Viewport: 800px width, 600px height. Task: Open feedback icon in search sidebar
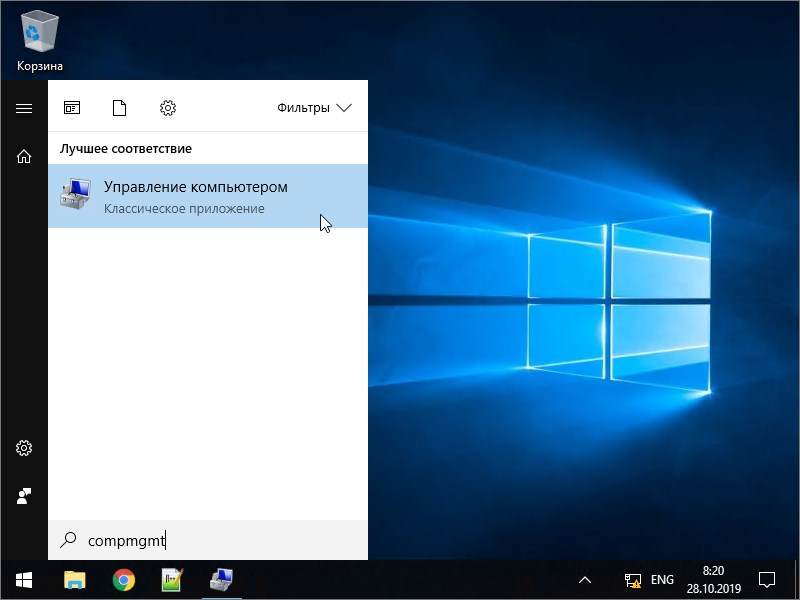click(24, 496)
